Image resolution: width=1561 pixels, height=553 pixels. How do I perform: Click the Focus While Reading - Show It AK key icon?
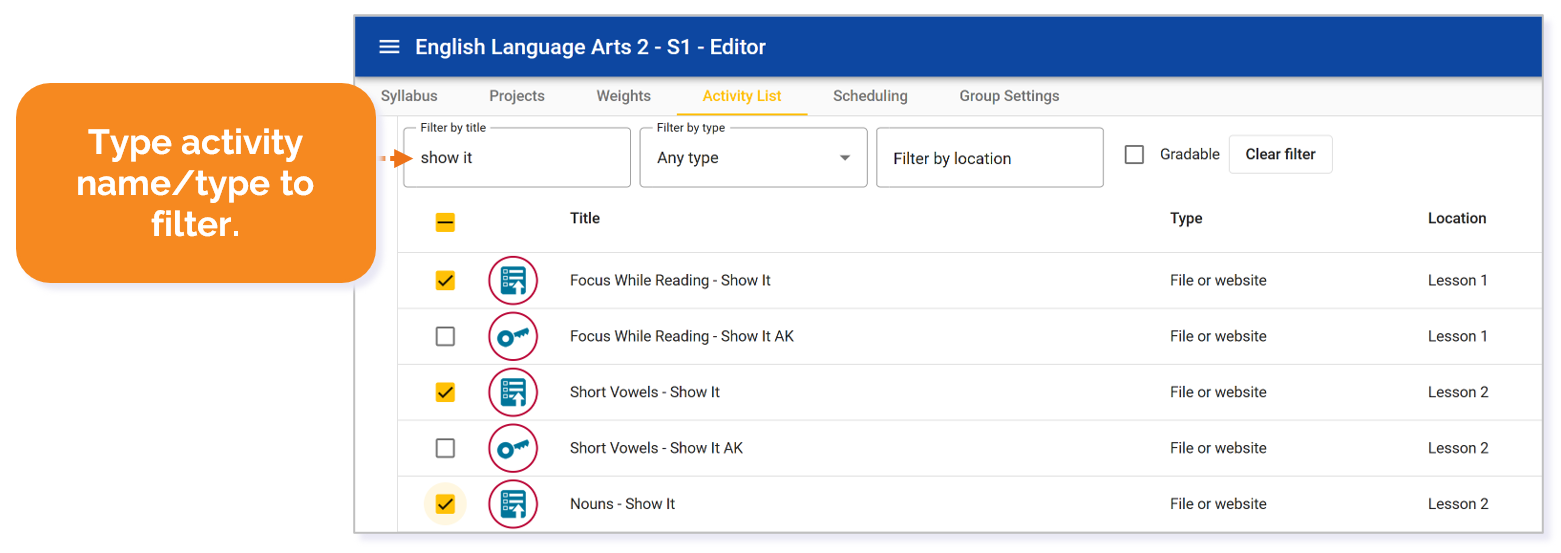[513, 337]
